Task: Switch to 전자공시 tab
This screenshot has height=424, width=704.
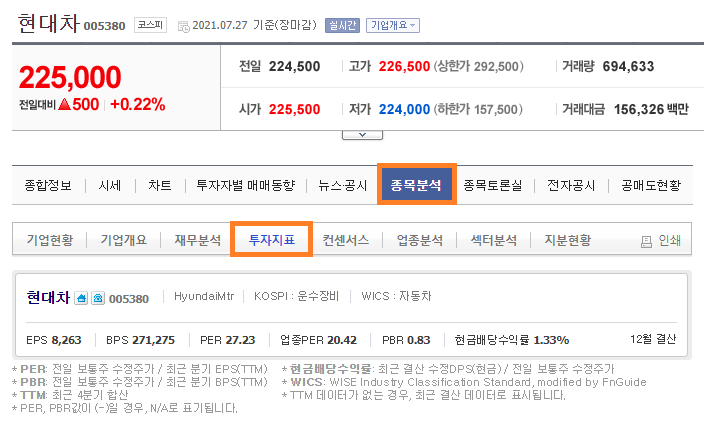Action: tap(571, 185)
